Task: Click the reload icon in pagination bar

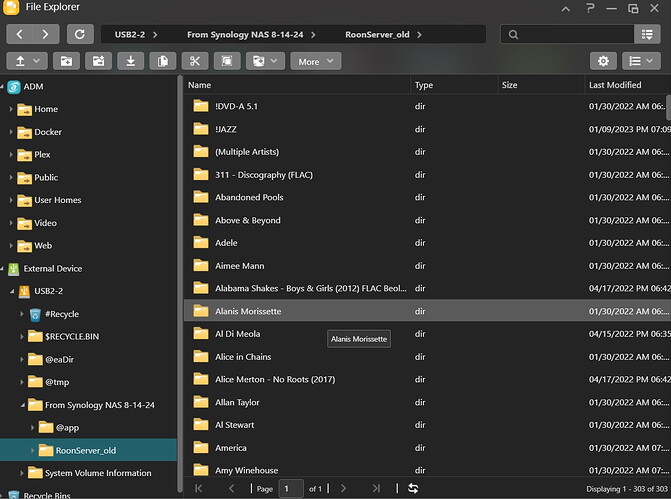Action: 413,488
